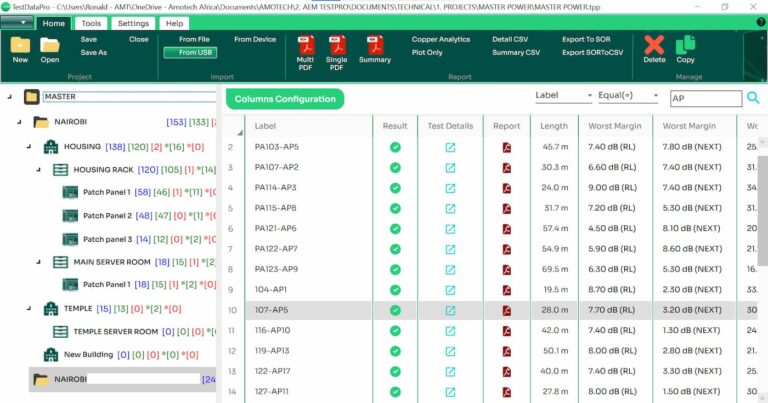Click the Close project button
The height and width of the screenshot is (403, 768).
pos(139,39)
